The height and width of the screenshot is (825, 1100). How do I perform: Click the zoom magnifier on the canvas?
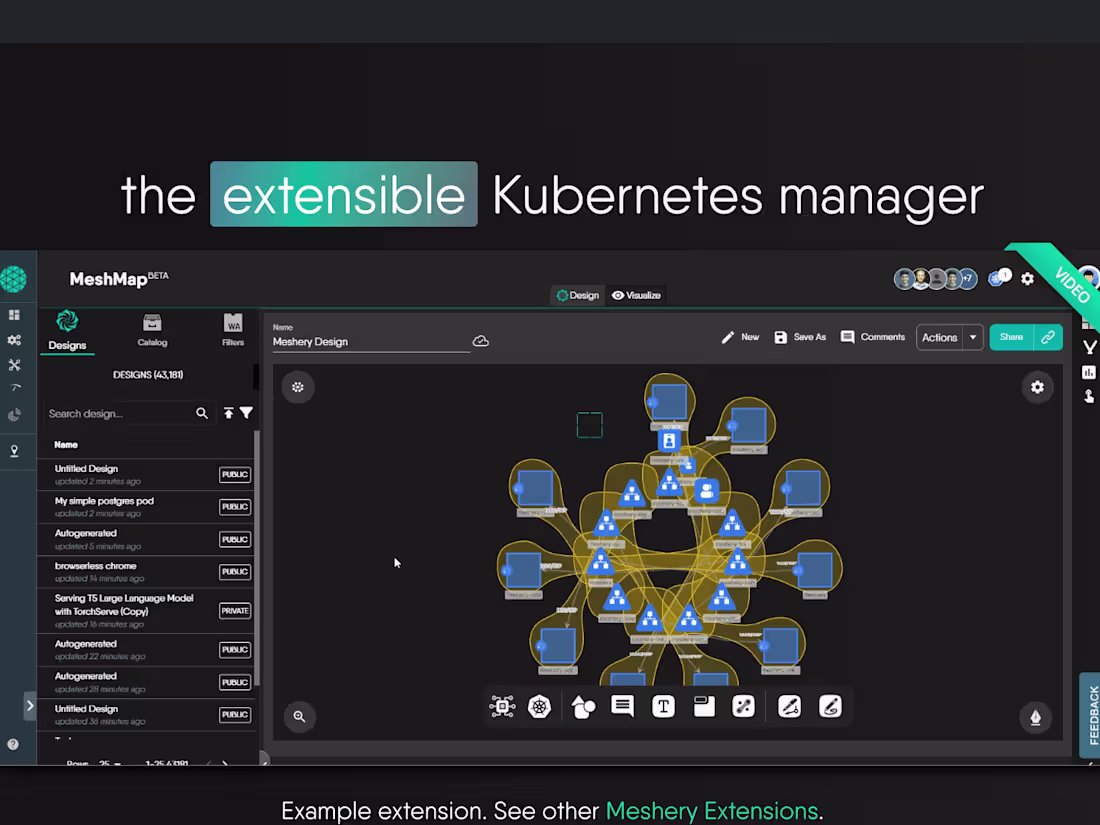tap(299, 716)
